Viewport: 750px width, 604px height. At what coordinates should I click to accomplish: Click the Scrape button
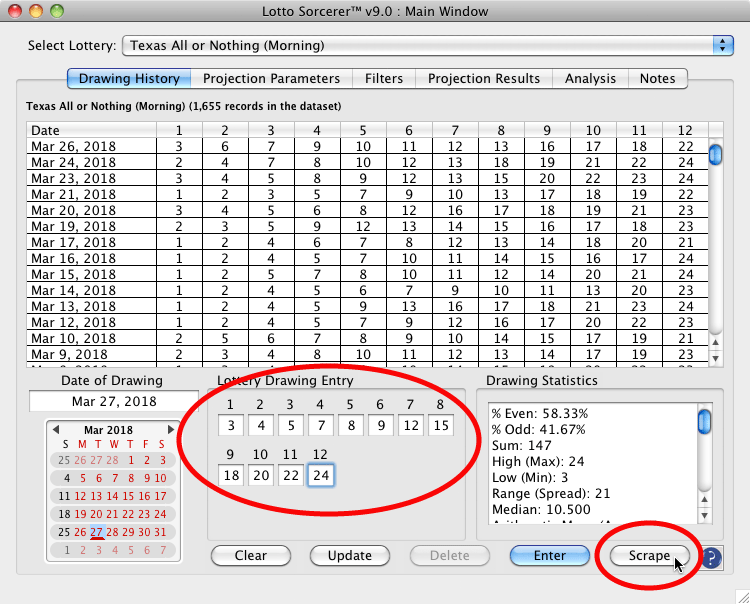coord(650,556)
